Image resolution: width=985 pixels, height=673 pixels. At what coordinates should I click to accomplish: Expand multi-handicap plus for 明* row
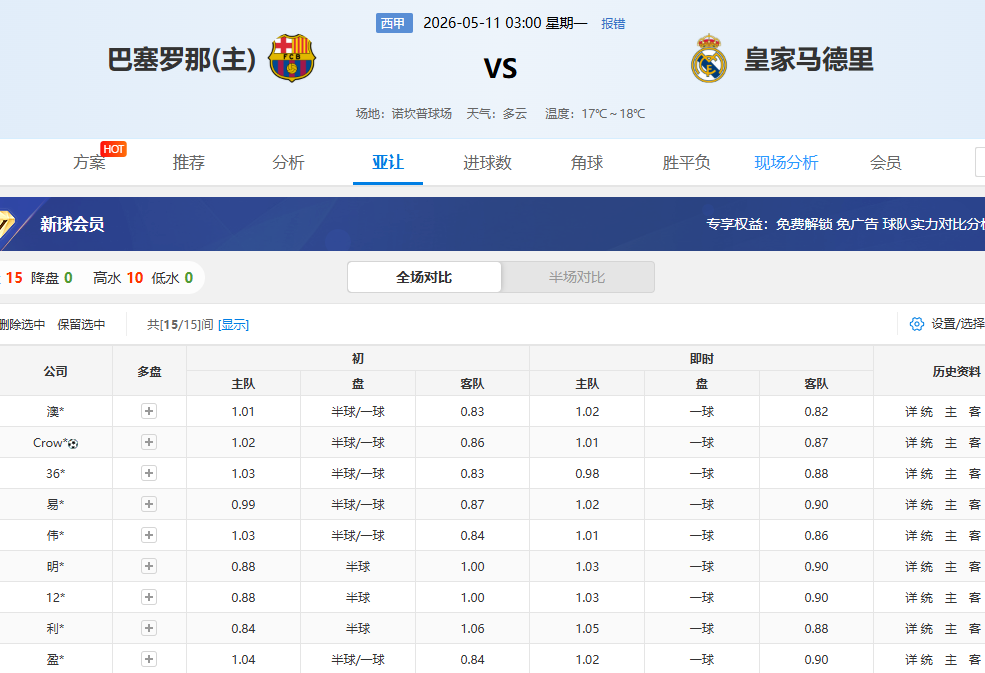(149, 566)
